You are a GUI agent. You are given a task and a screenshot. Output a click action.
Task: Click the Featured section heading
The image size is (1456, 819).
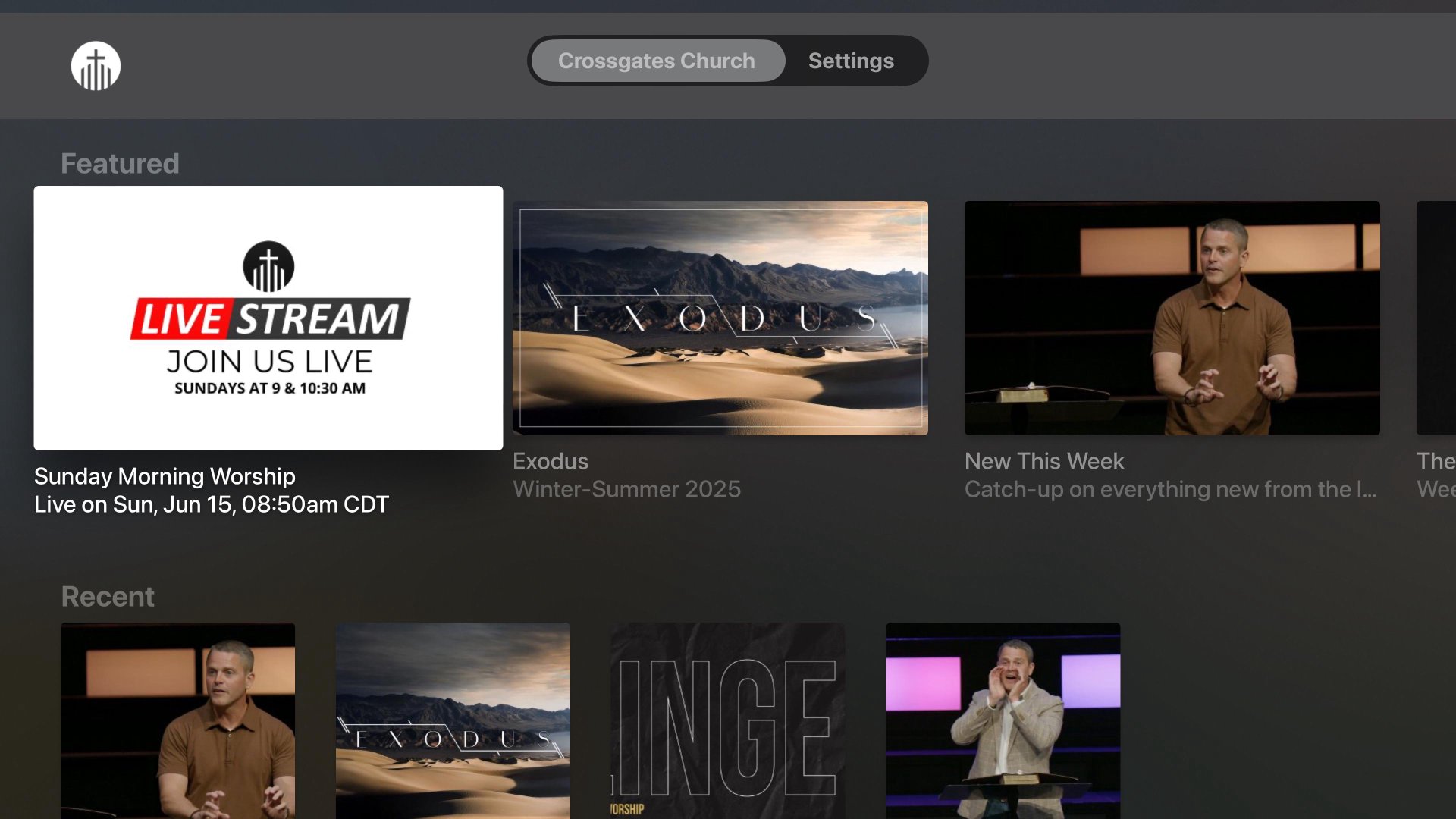pyautogui.click(x=120, y=163)
